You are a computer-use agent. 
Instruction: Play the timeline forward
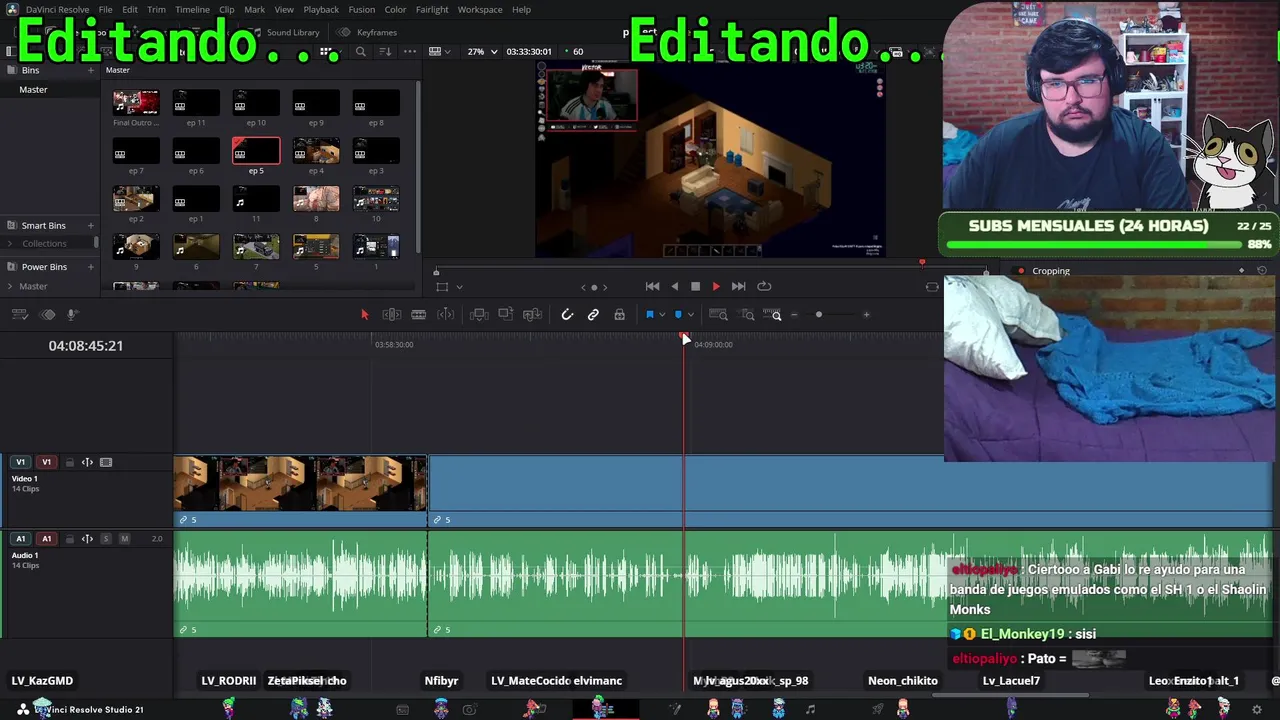[x=716, y=287]
